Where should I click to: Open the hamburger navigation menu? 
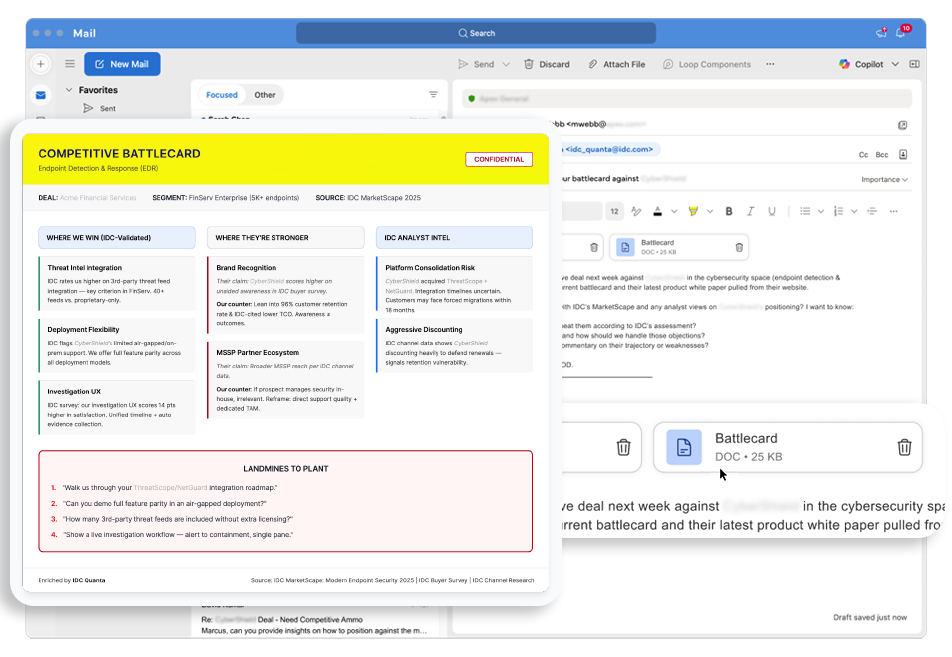(x=70, y=64)
